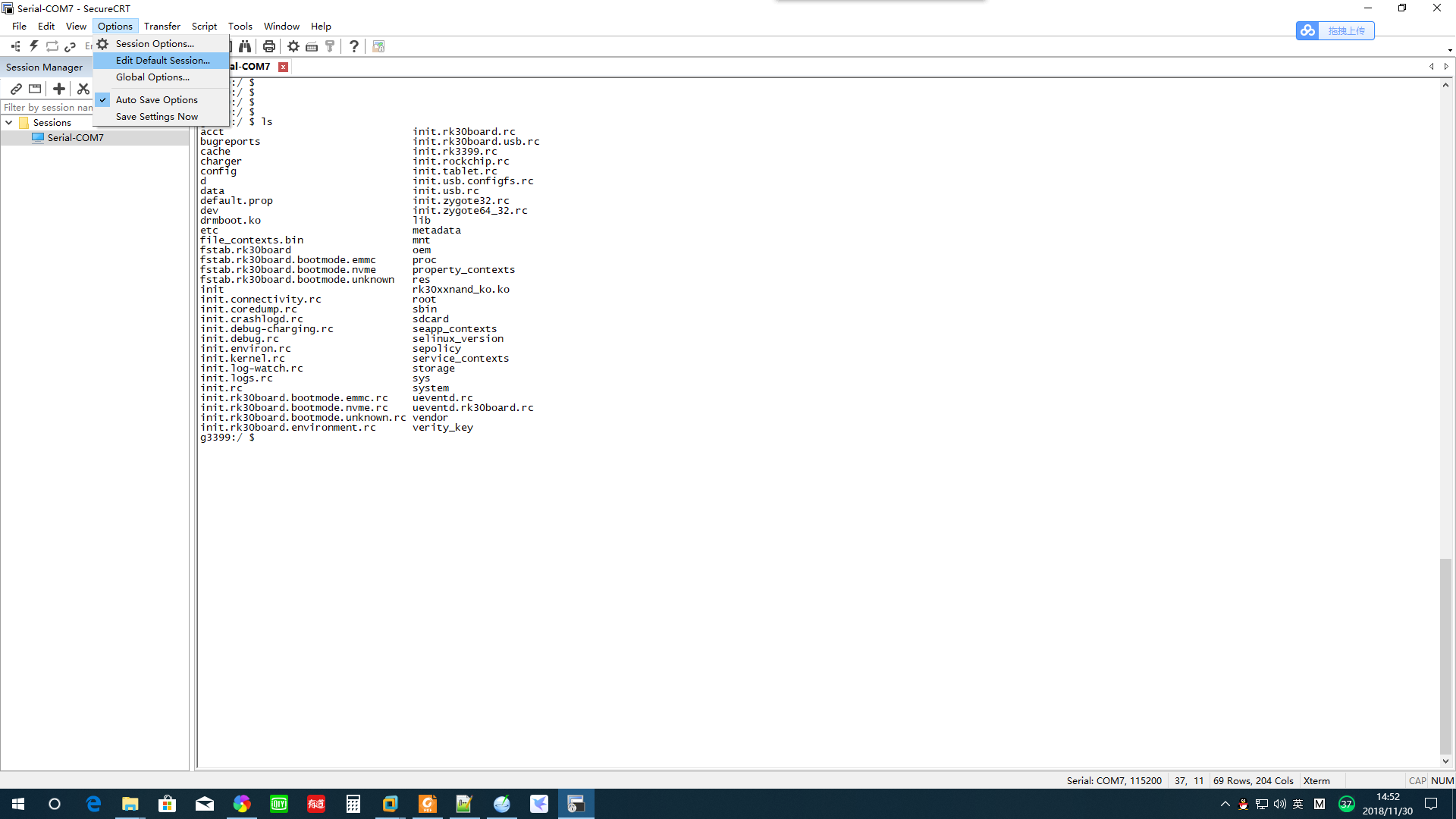1456x819 pixels.
Task: Collapse the Sessions tree node
Action: [8, 122]
